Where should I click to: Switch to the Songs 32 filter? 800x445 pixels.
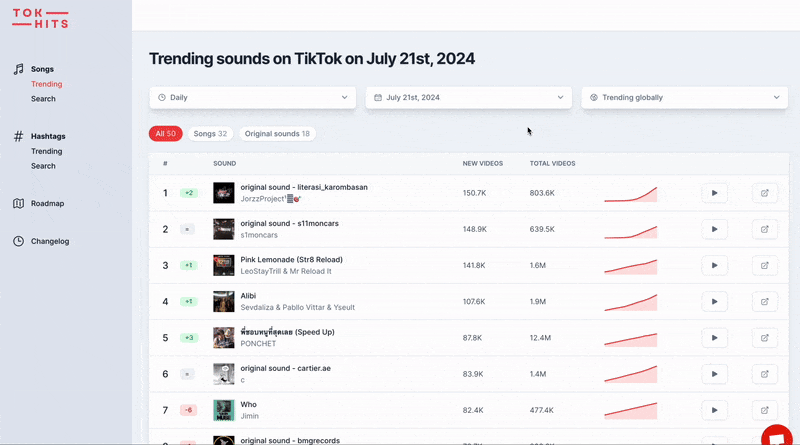tap(210, 134)
